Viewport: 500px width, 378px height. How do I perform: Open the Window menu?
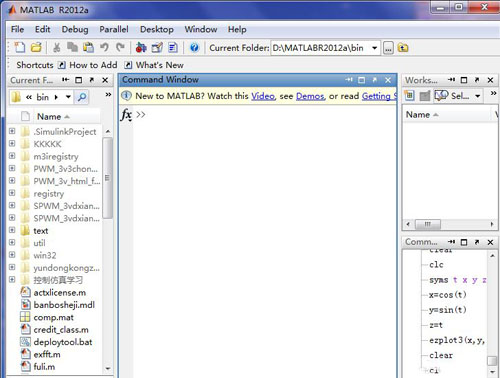click(201, 29)
